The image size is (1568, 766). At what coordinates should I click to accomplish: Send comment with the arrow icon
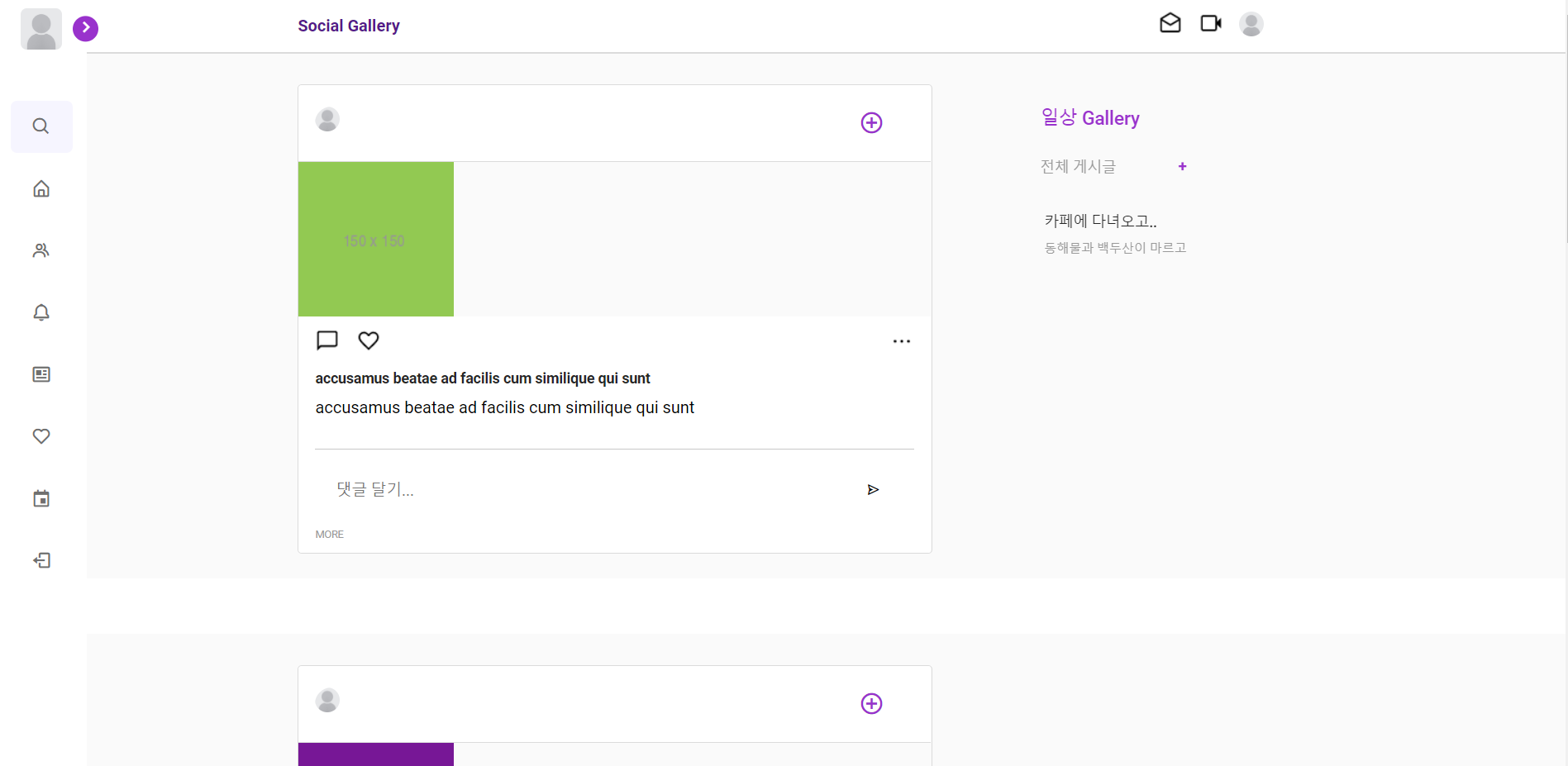click(873, 490)
